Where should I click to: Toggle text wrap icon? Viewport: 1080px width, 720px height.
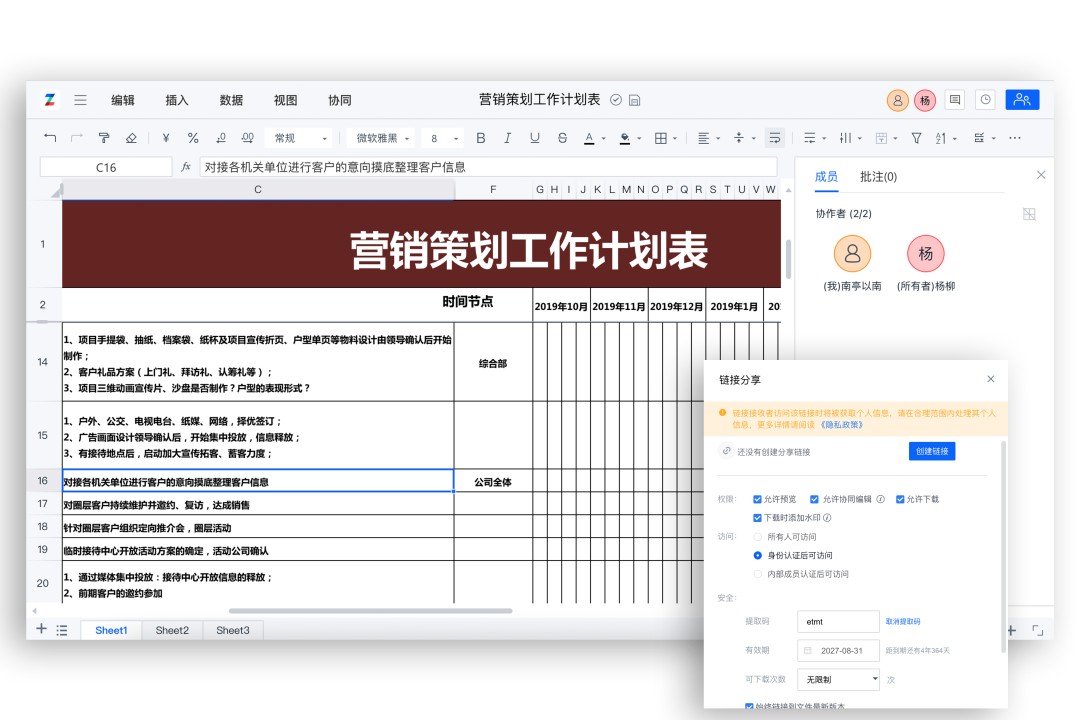click(774, 138)
